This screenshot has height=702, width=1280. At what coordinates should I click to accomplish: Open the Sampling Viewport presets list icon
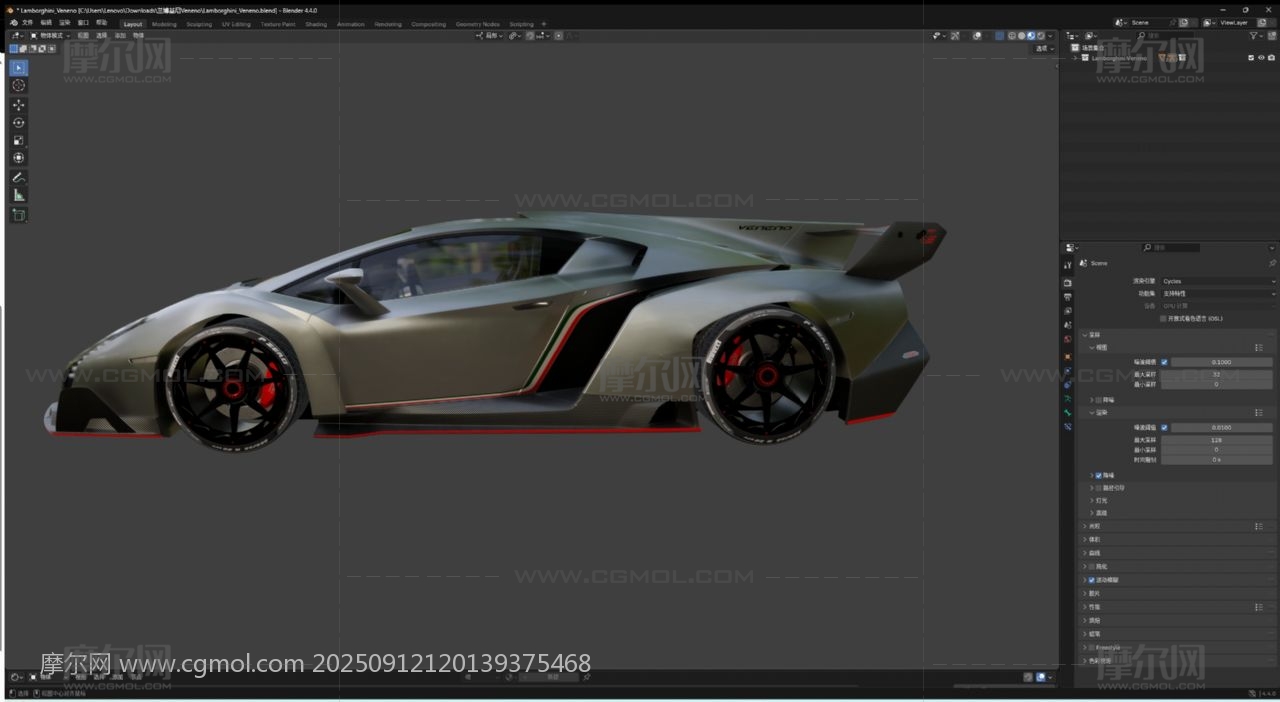[x=1259, y=347]
